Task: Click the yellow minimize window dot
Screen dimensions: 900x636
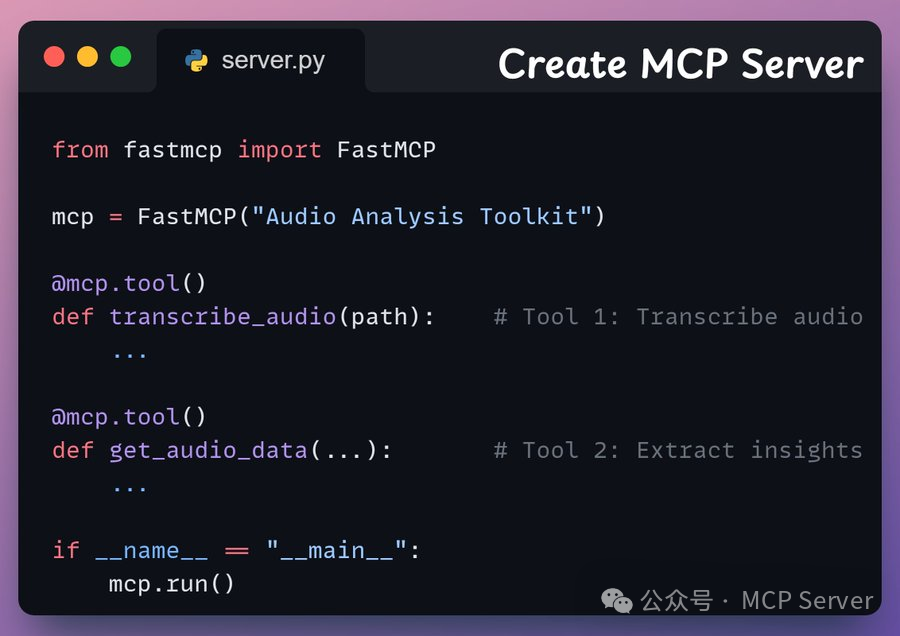Action: pyautogui.click(x=88, y=57)
